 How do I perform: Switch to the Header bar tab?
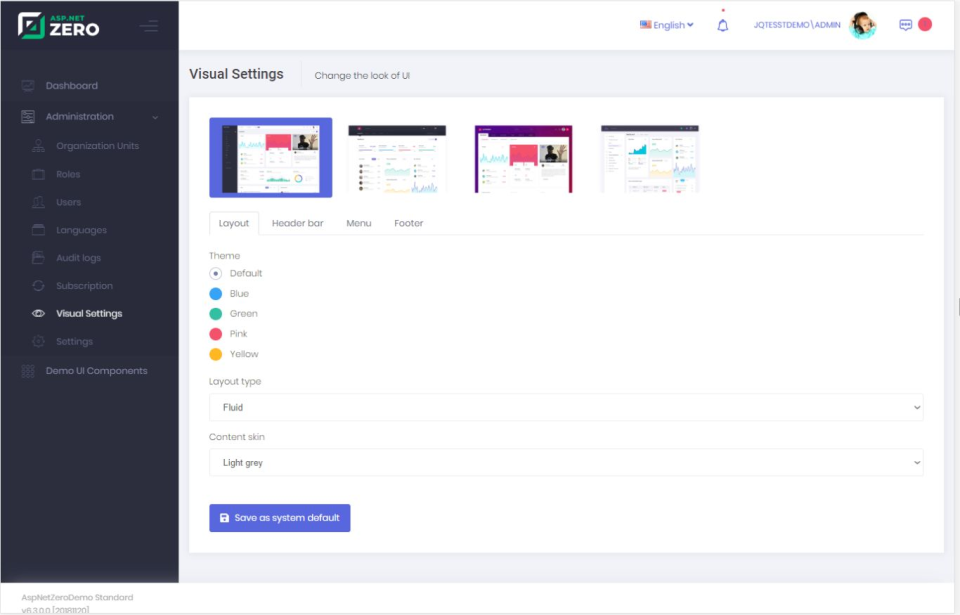click(x=297, y=223)
